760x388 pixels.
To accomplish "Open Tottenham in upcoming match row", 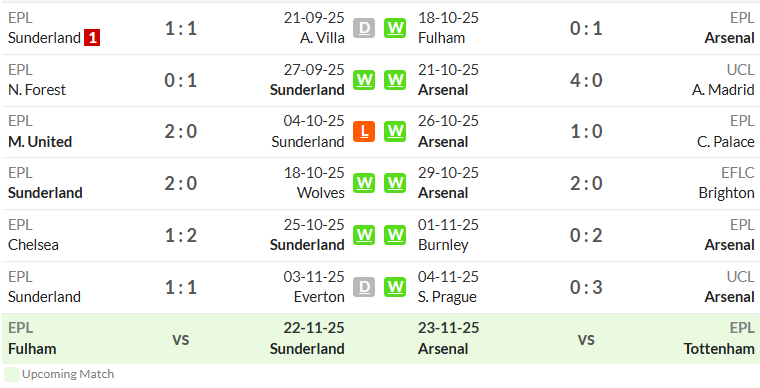I will point(719,349).
